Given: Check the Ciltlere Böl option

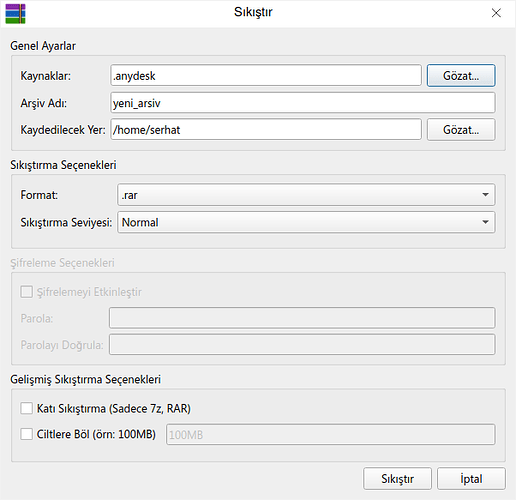Looking at the screenshot, I should point(27,434).
